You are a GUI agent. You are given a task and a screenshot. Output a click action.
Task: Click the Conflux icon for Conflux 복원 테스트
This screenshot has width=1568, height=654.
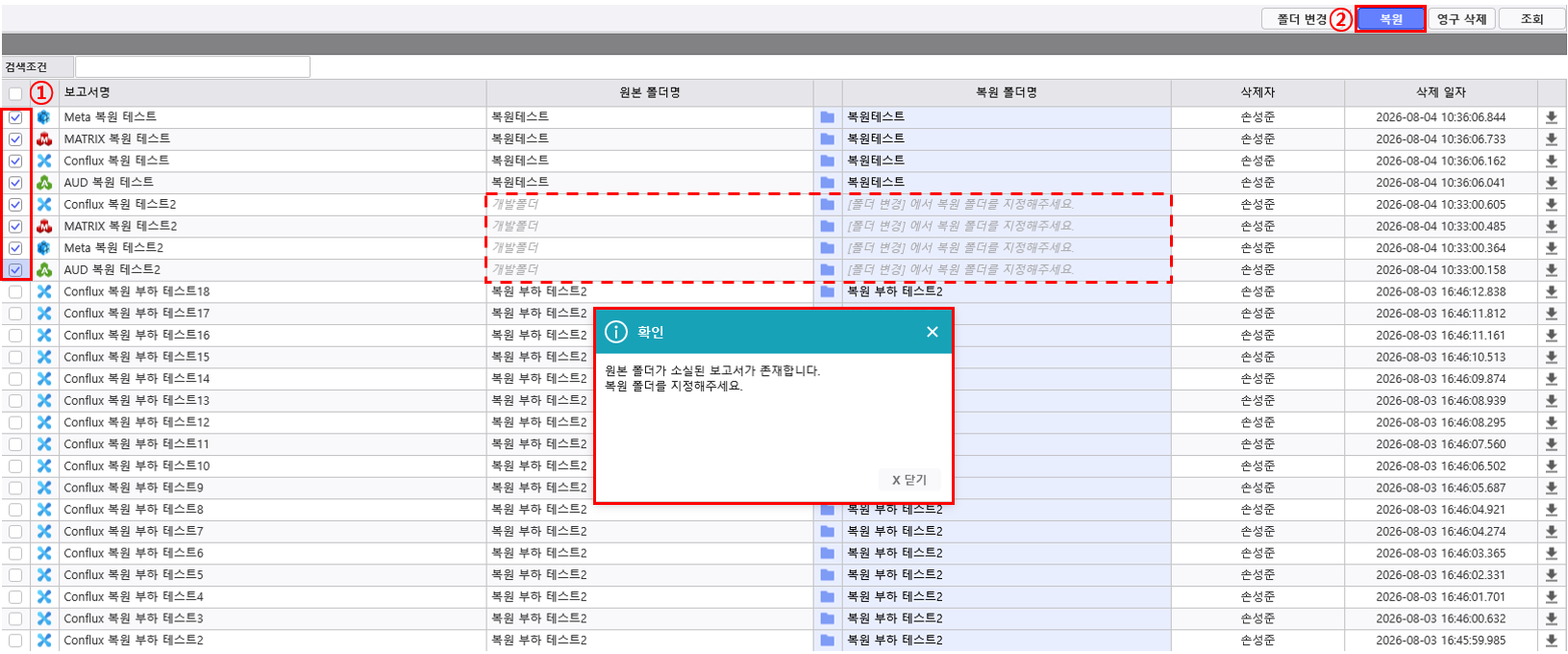click(x=44, y=161)
